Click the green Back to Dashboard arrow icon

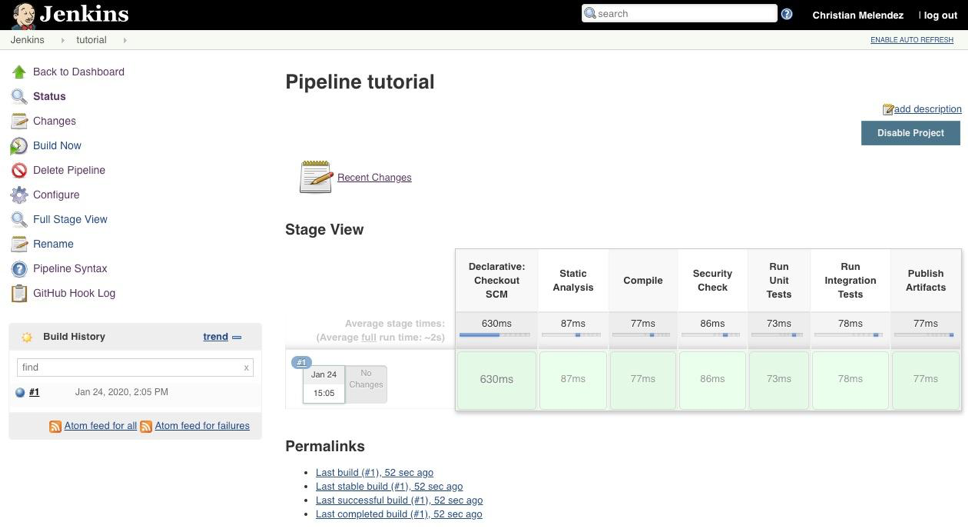pos(19,72)
